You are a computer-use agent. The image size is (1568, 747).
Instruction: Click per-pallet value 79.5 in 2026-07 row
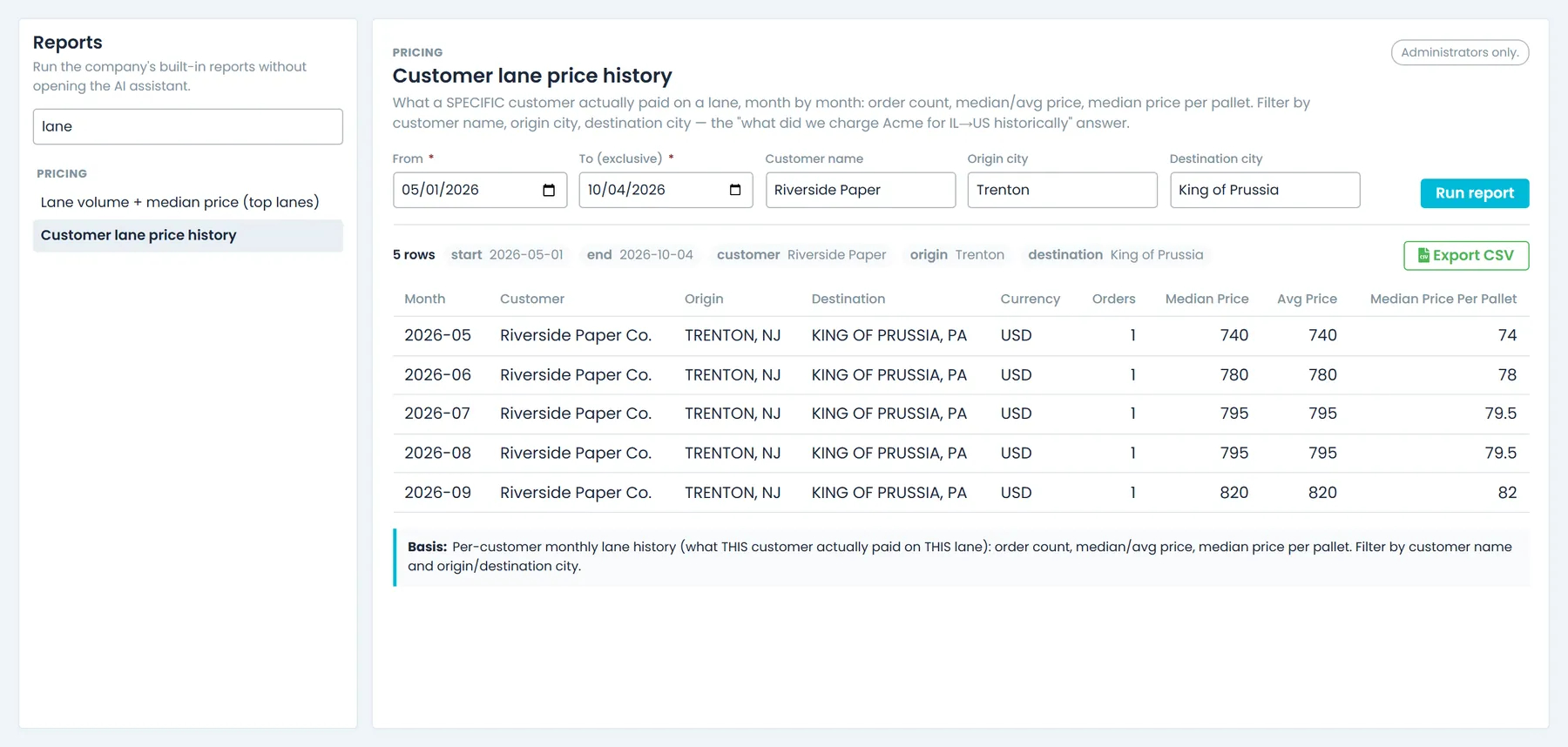coord(1501,414)
